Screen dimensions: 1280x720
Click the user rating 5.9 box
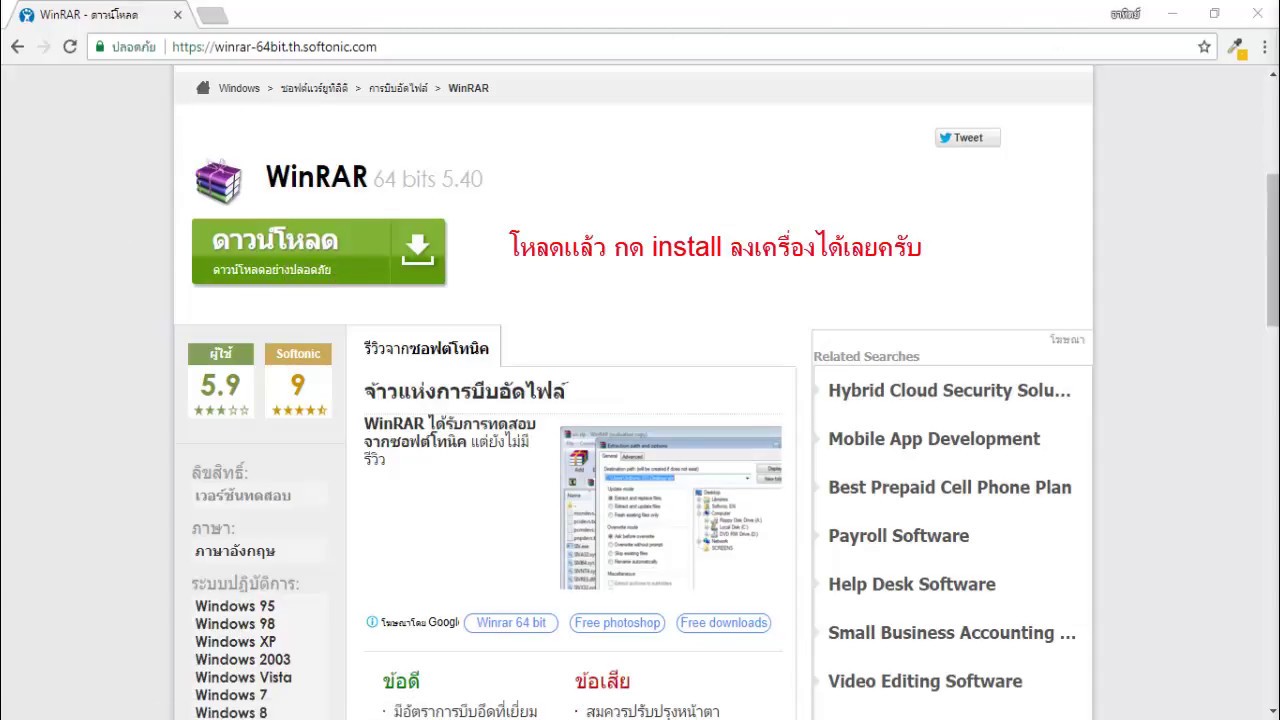click(220, 381)
